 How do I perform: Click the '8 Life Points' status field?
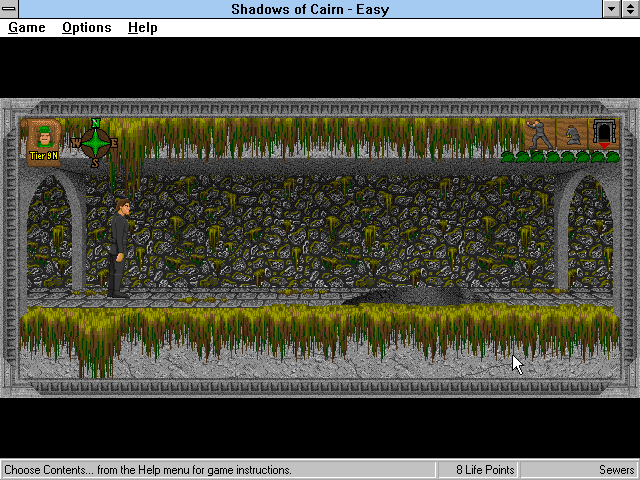pyautogui.click(x=478, y=470)
